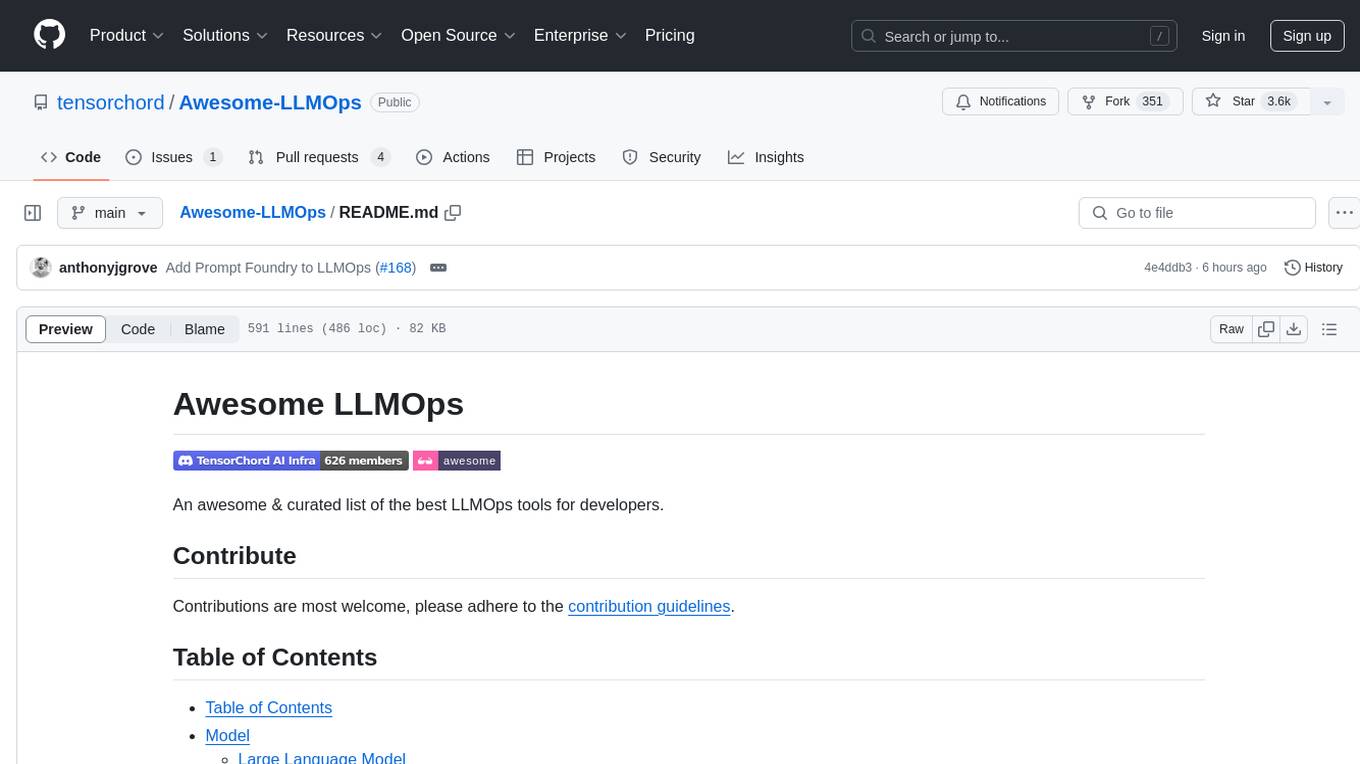The image size is (1360, 764).
Task: Switch to the Code view toggle
Action: point(138,329)
